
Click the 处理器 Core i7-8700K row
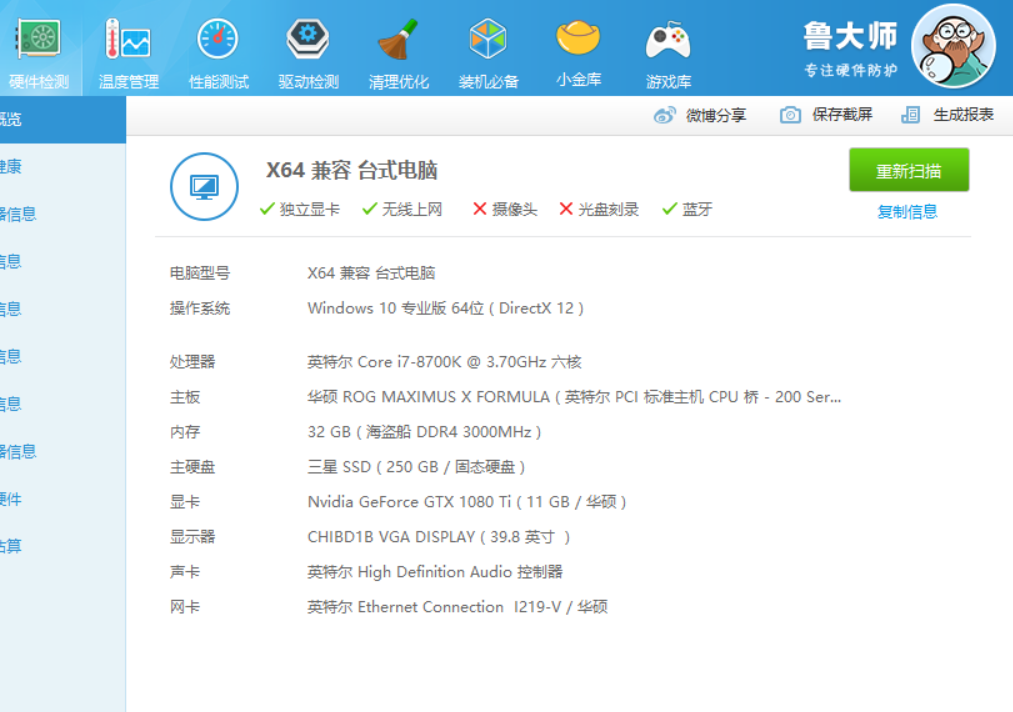(444, 362)
